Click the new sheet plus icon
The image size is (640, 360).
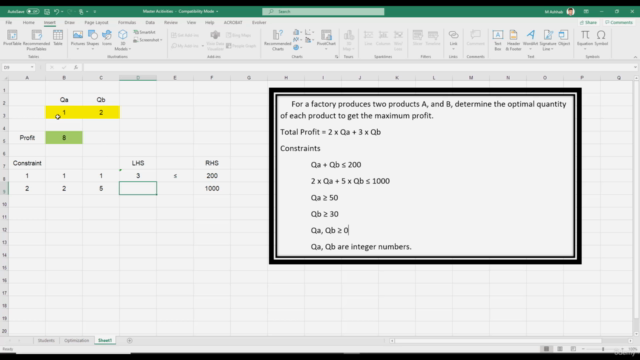(x=129, y=340)
